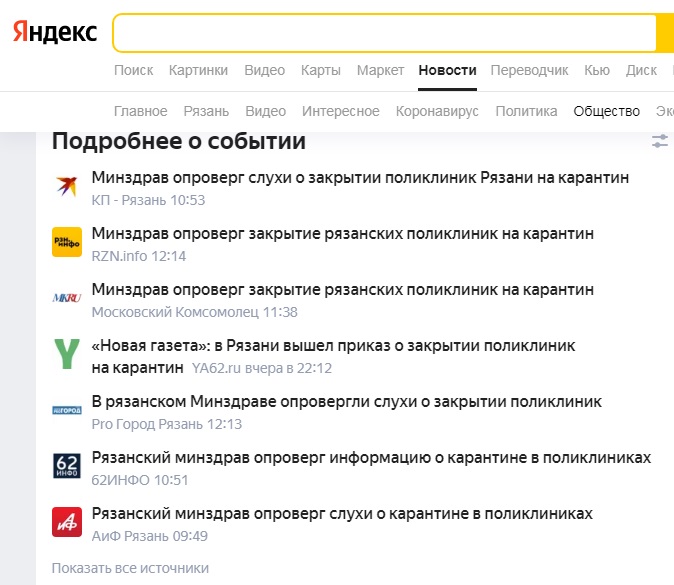The width and height of the screenshot is (674, 585).
Task: Open the news settings sliders icon
Action: 660,141
